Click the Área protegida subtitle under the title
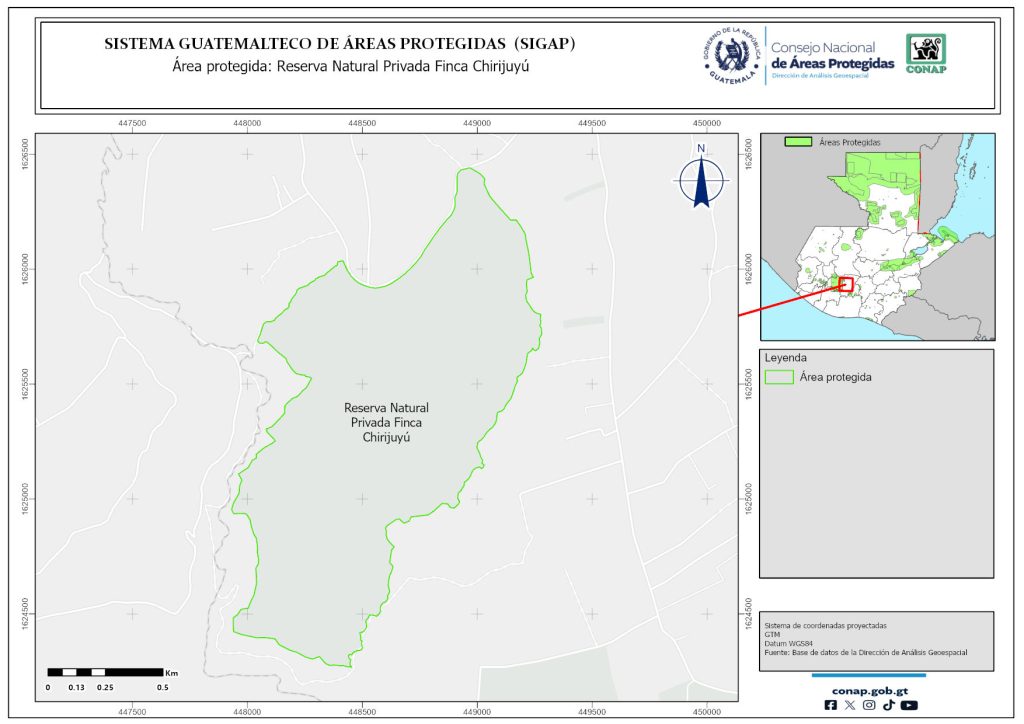The height and width of the screenshot is (724, 1024). pyautogui.click(x=349, y=67)
